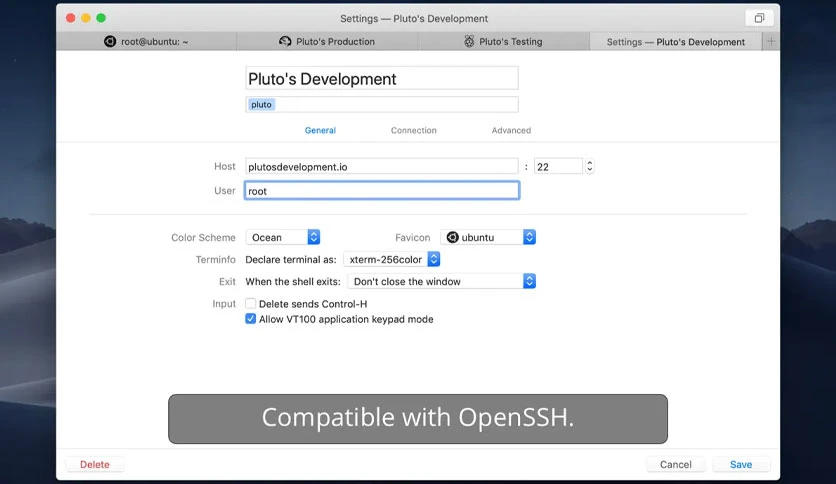Click the When the shell exits: label
836x484 pixels.
293,281
